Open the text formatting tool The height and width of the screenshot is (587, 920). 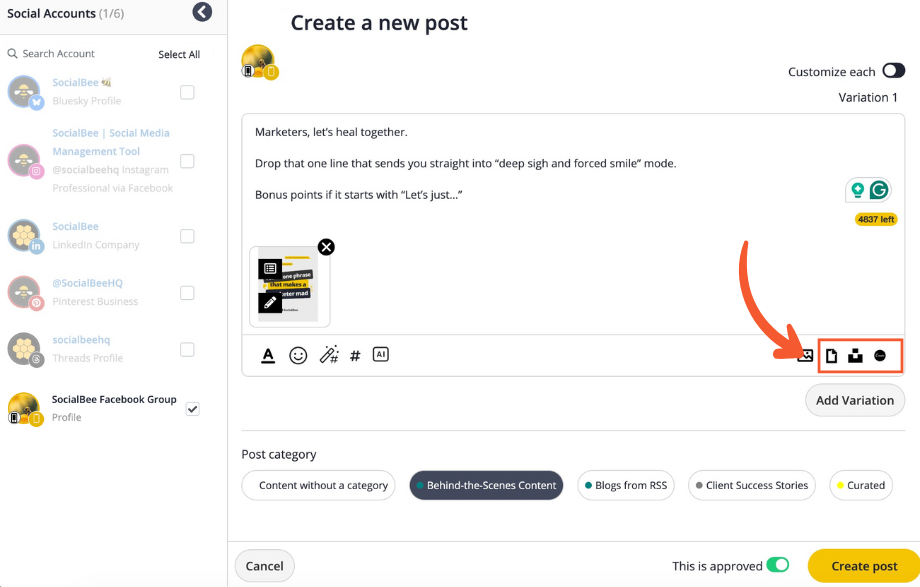(x=268, y=355)
